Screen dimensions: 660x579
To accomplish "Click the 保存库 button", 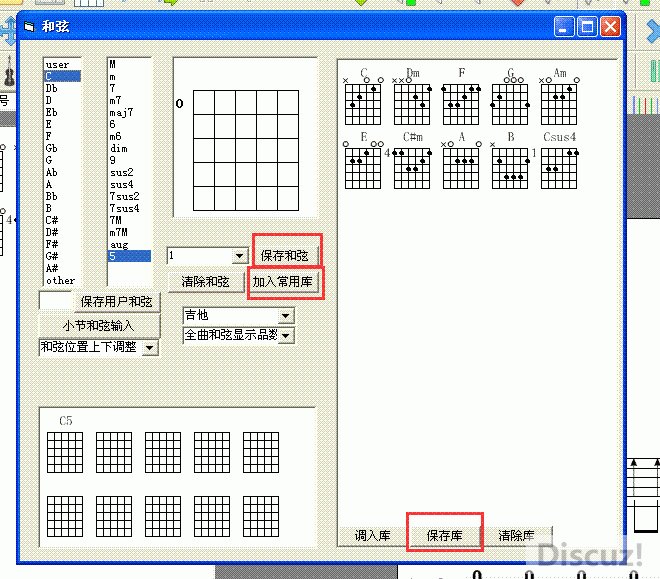I will [444, 536].
